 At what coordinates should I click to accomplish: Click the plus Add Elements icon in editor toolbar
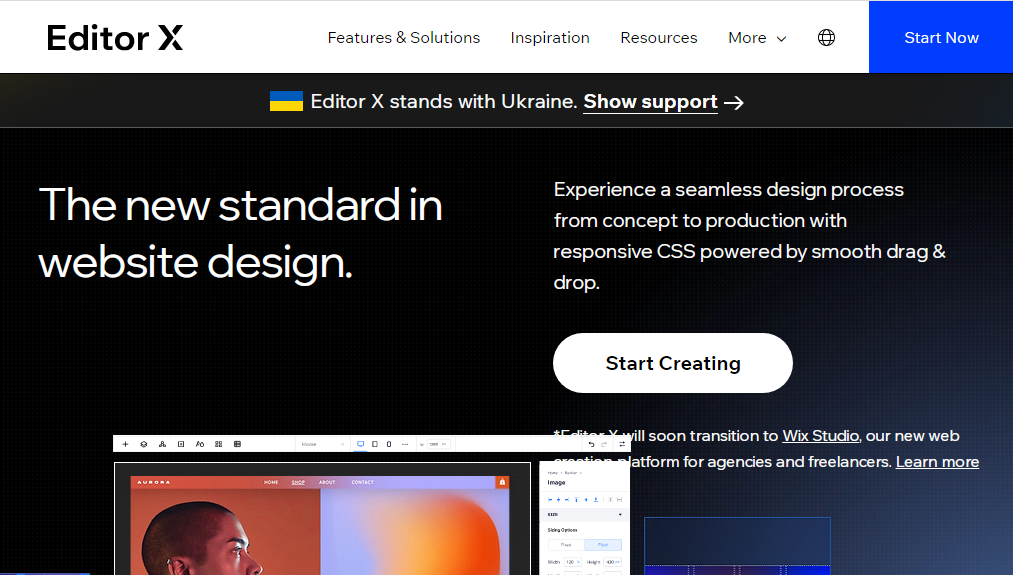[x=125, y=444]
